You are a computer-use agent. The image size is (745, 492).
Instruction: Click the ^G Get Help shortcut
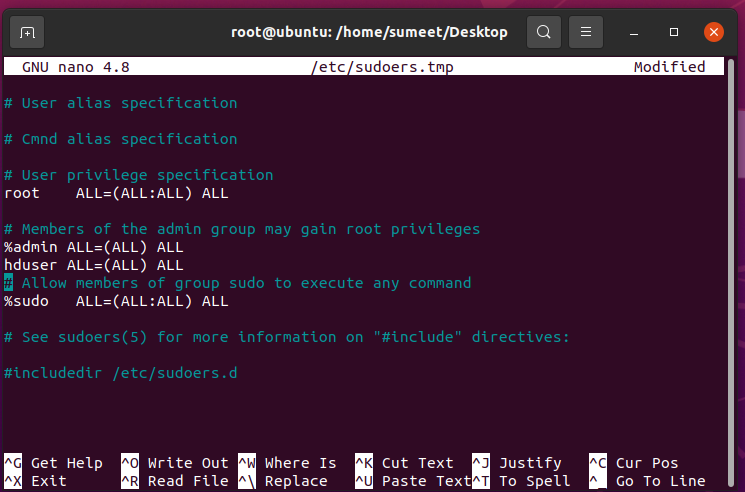[x=53, y=463]
